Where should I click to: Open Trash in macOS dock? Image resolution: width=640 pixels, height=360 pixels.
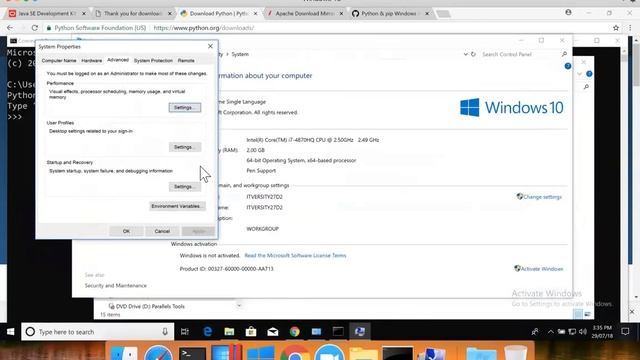[516, 353]
